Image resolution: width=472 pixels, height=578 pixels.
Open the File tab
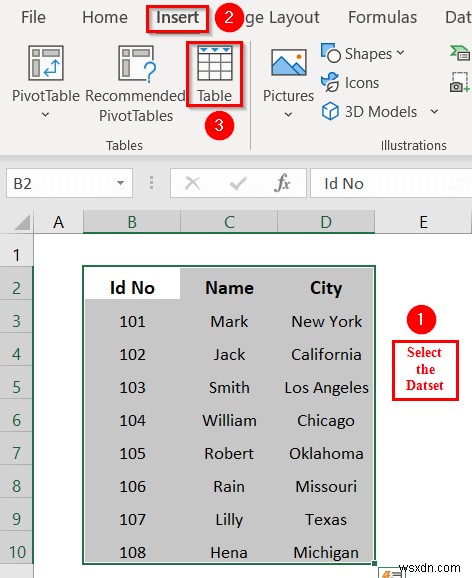[x=33, y=17]
